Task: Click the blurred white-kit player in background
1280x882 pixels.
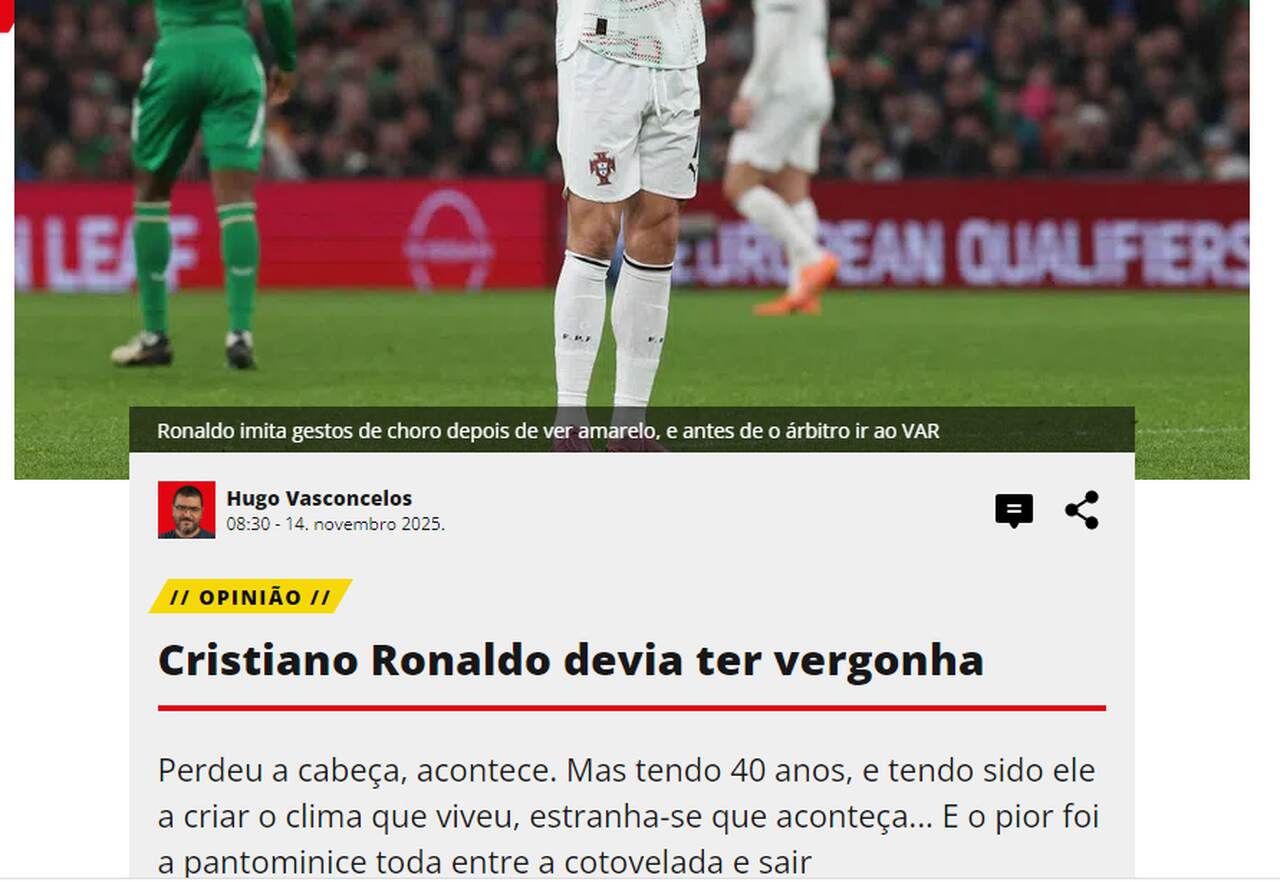Action: (784, 150)
